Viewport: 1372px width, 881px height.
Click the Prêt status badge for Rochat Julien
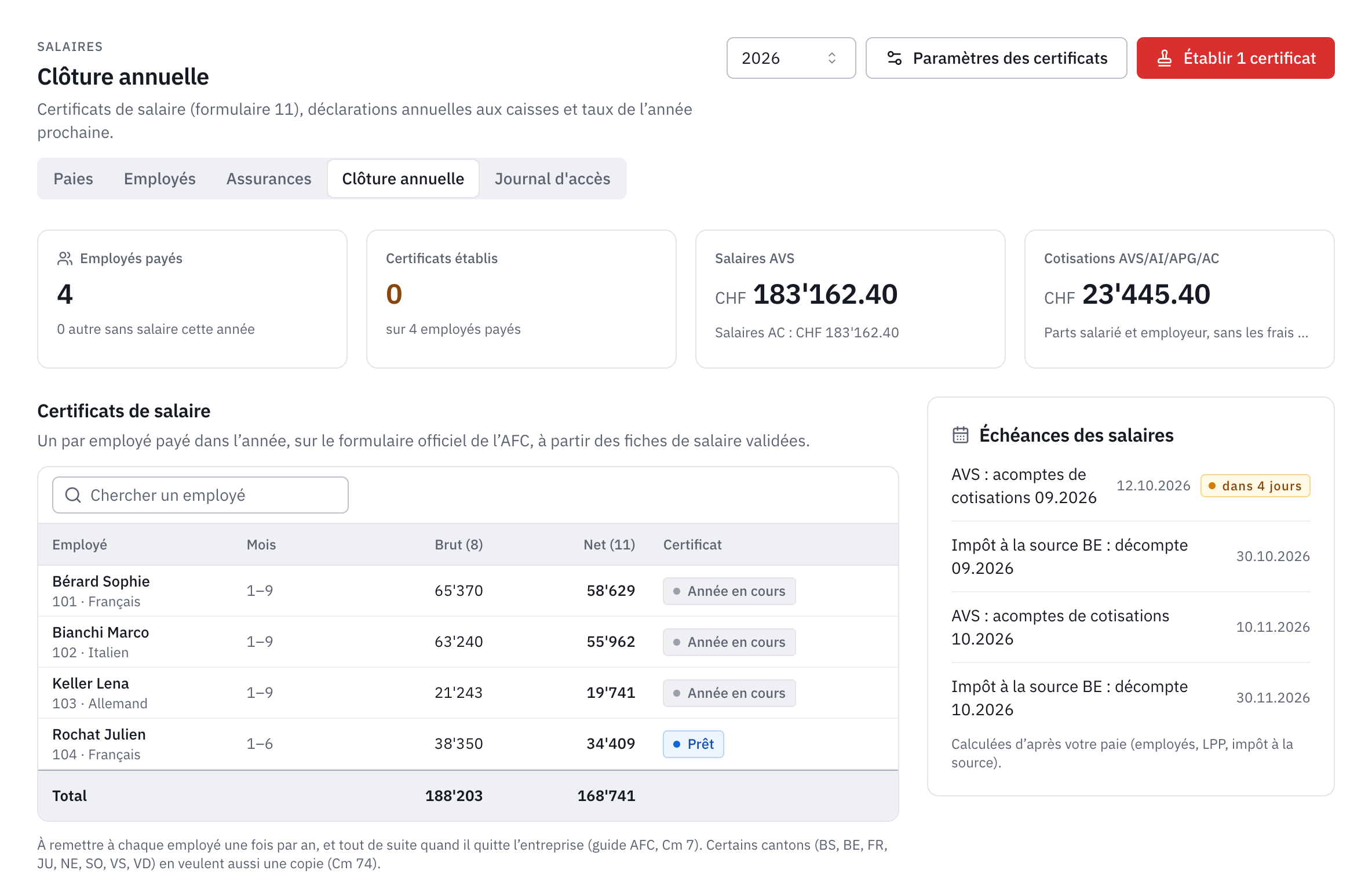pyautogui.click(x=694, y=744)
